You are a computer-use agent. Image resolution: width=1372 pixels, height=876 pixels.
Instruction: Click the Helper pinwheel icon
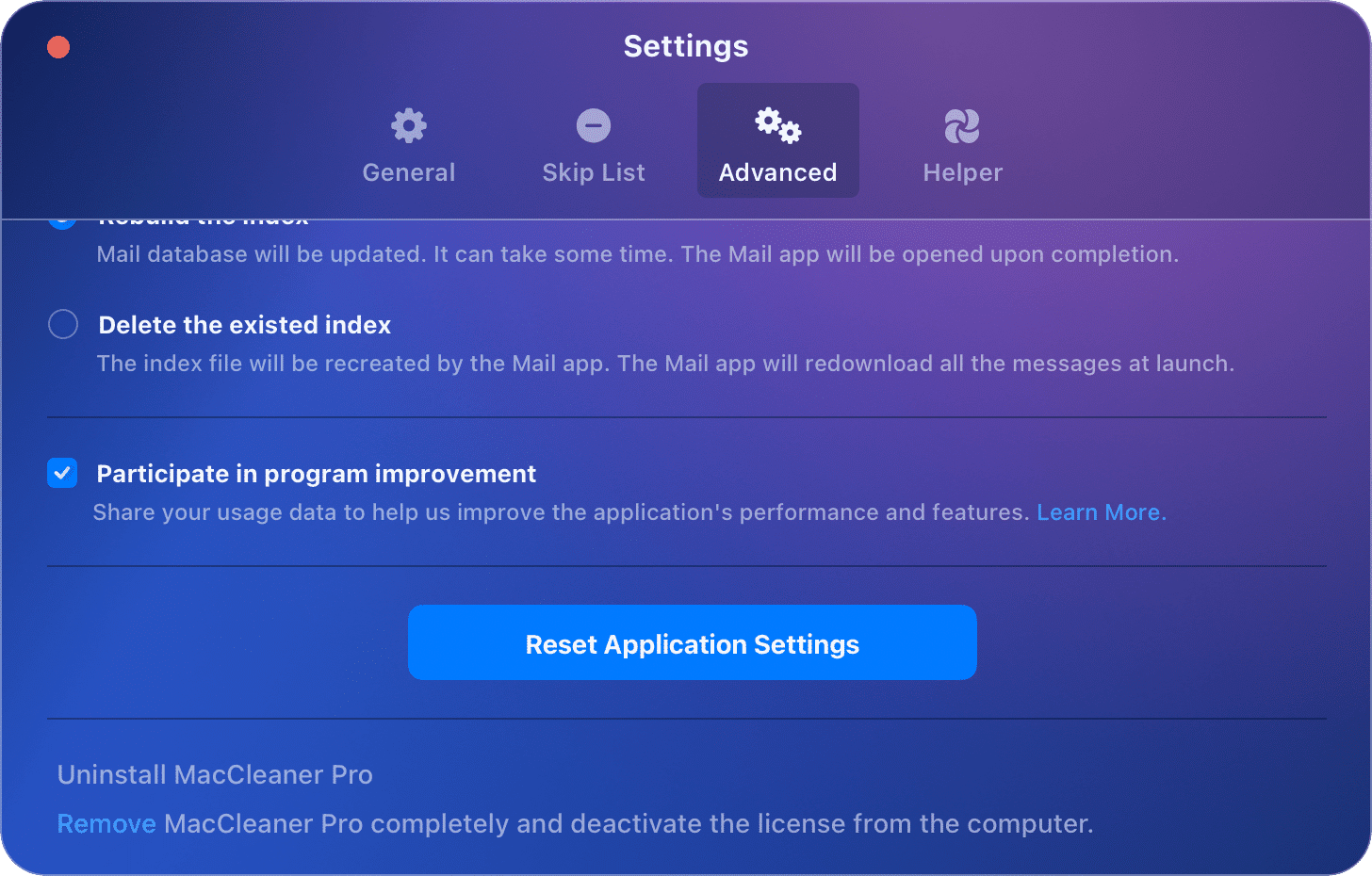click(x=962, y=124)
